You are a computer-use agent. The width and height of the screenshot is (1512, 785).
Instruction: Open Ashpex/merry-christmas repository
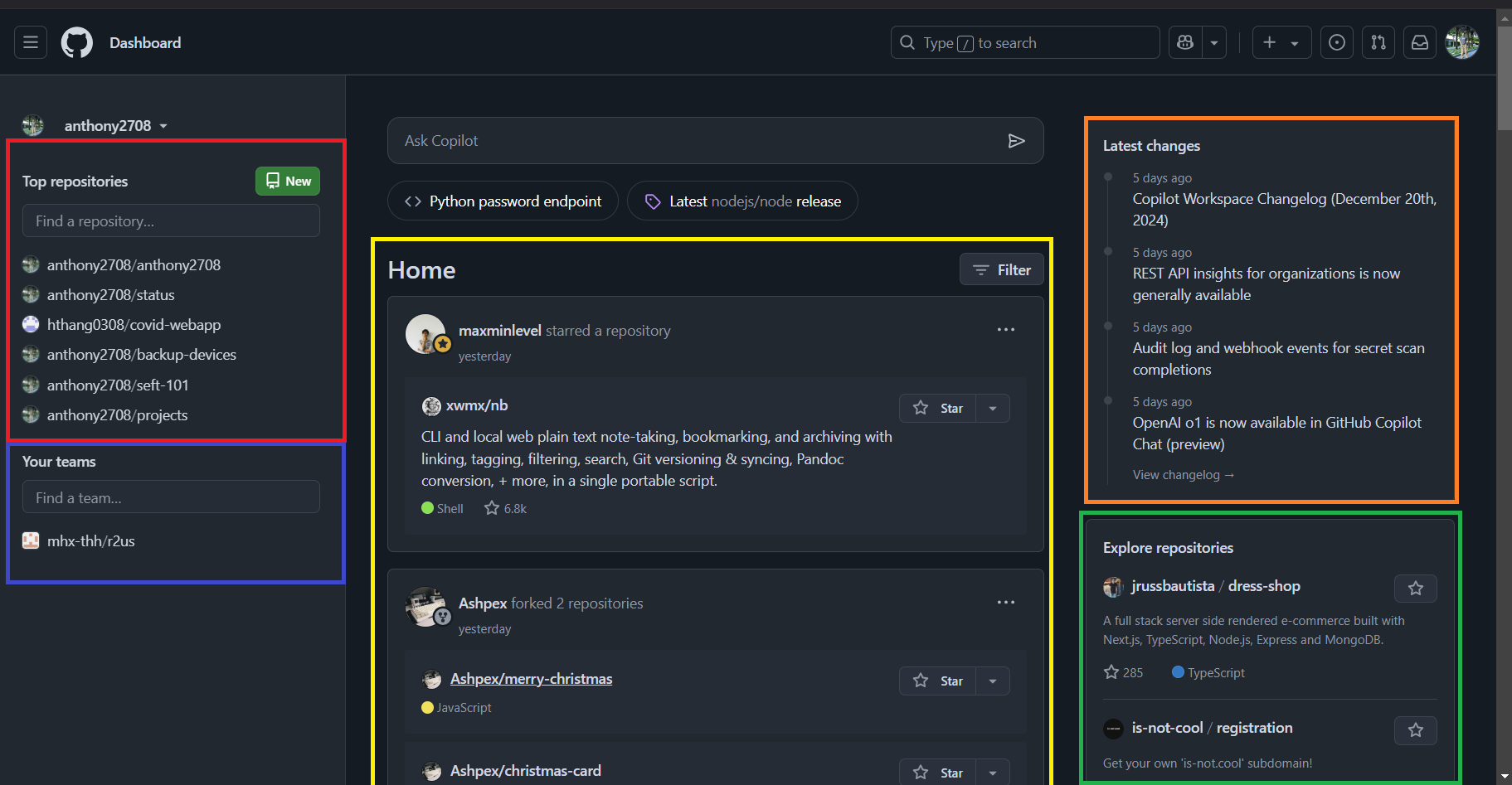[x=531, y=679]
